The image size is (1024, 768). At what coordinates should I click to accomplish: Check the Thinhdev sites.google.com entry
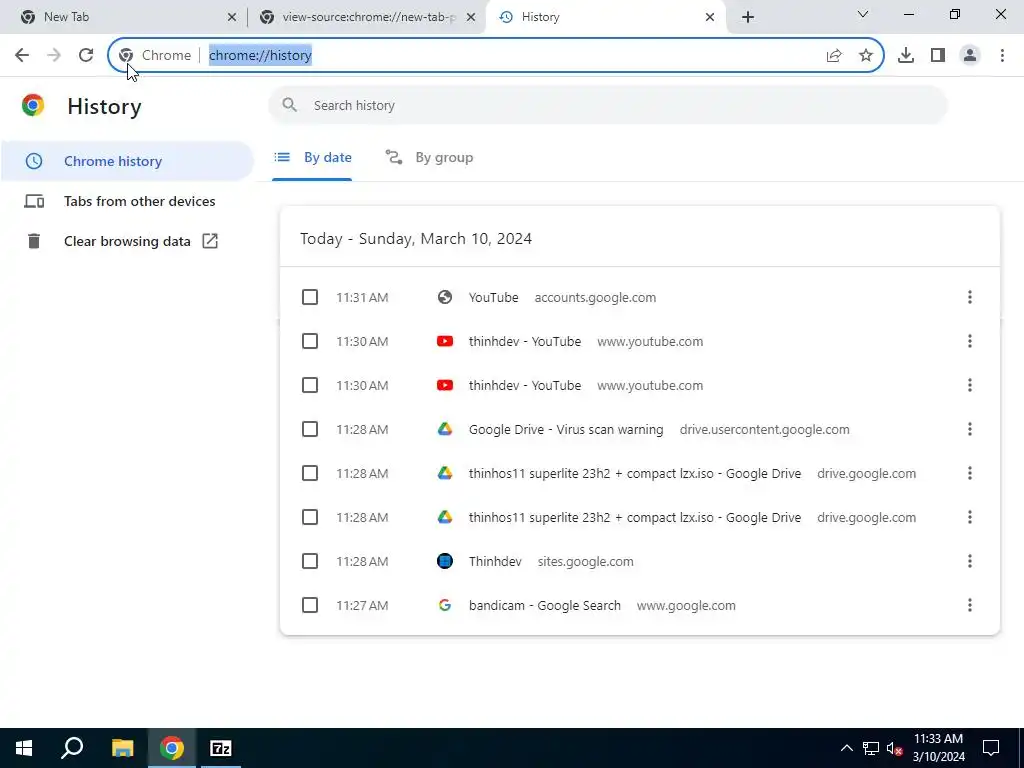pyautogui.click(x=310, y=561)
